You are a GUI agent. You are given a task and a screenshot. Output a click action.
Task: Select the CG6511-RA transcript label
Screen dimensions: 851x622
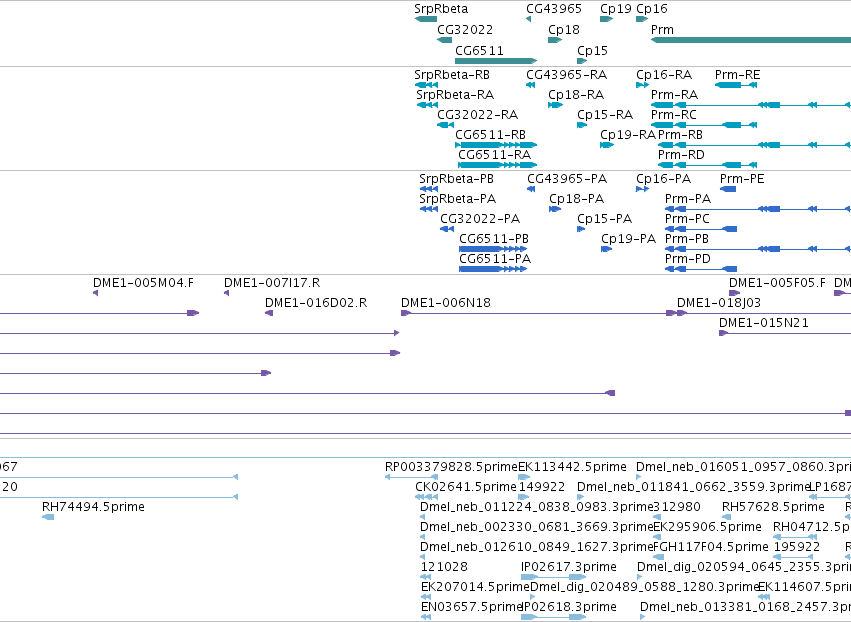494,155
